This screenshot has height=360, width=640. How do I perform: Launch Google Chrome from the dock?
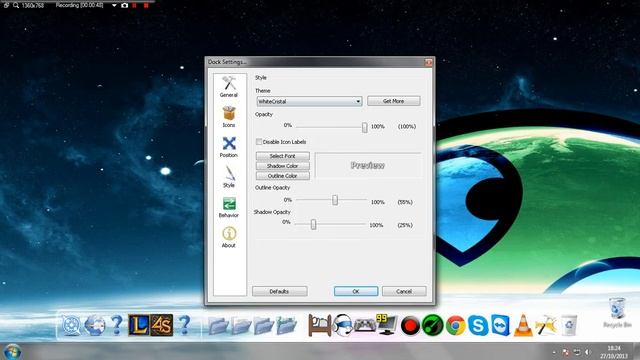(x=455, y=326)
